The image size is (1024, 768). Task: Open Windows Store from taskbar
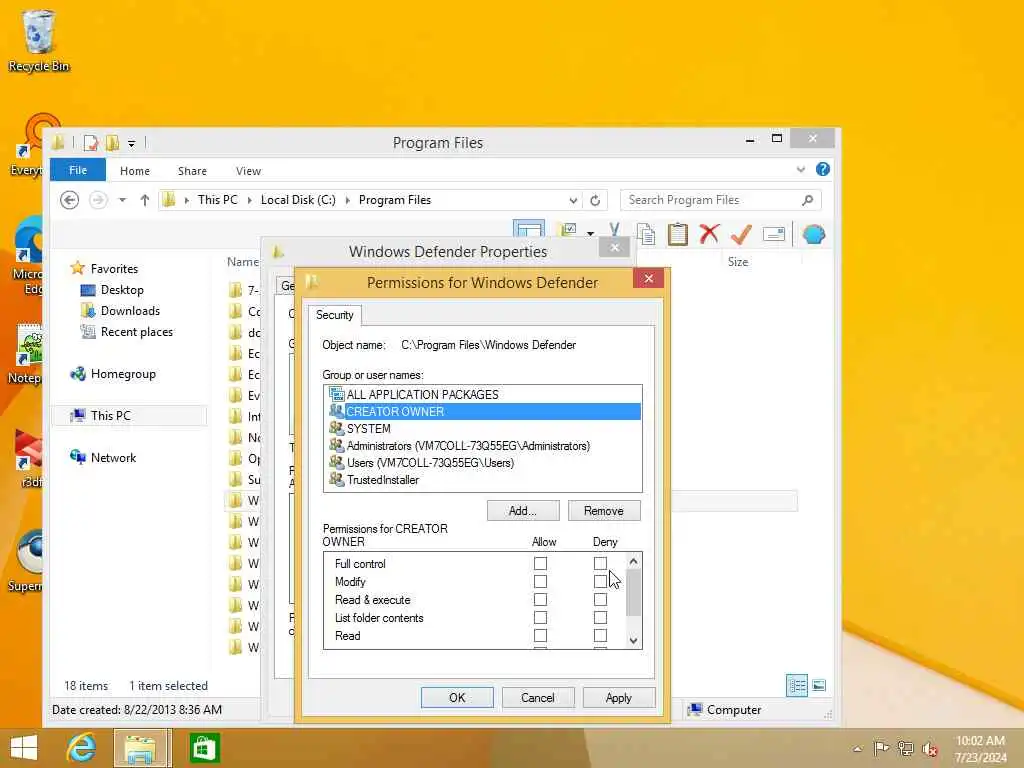point(204,748)
